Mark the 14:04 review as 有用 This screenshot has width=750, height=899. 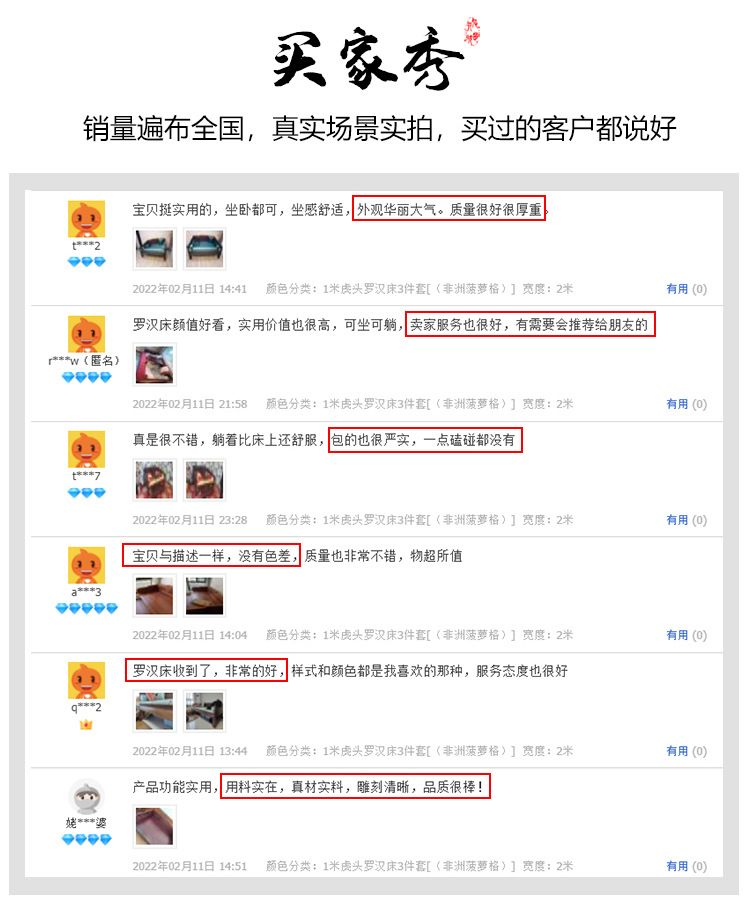tap(686, 635)
